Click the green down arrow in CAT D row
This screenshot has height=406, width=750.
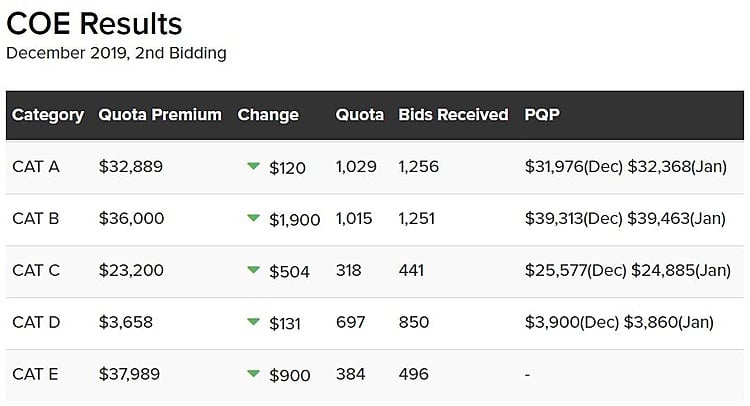[x=254, y=321]
